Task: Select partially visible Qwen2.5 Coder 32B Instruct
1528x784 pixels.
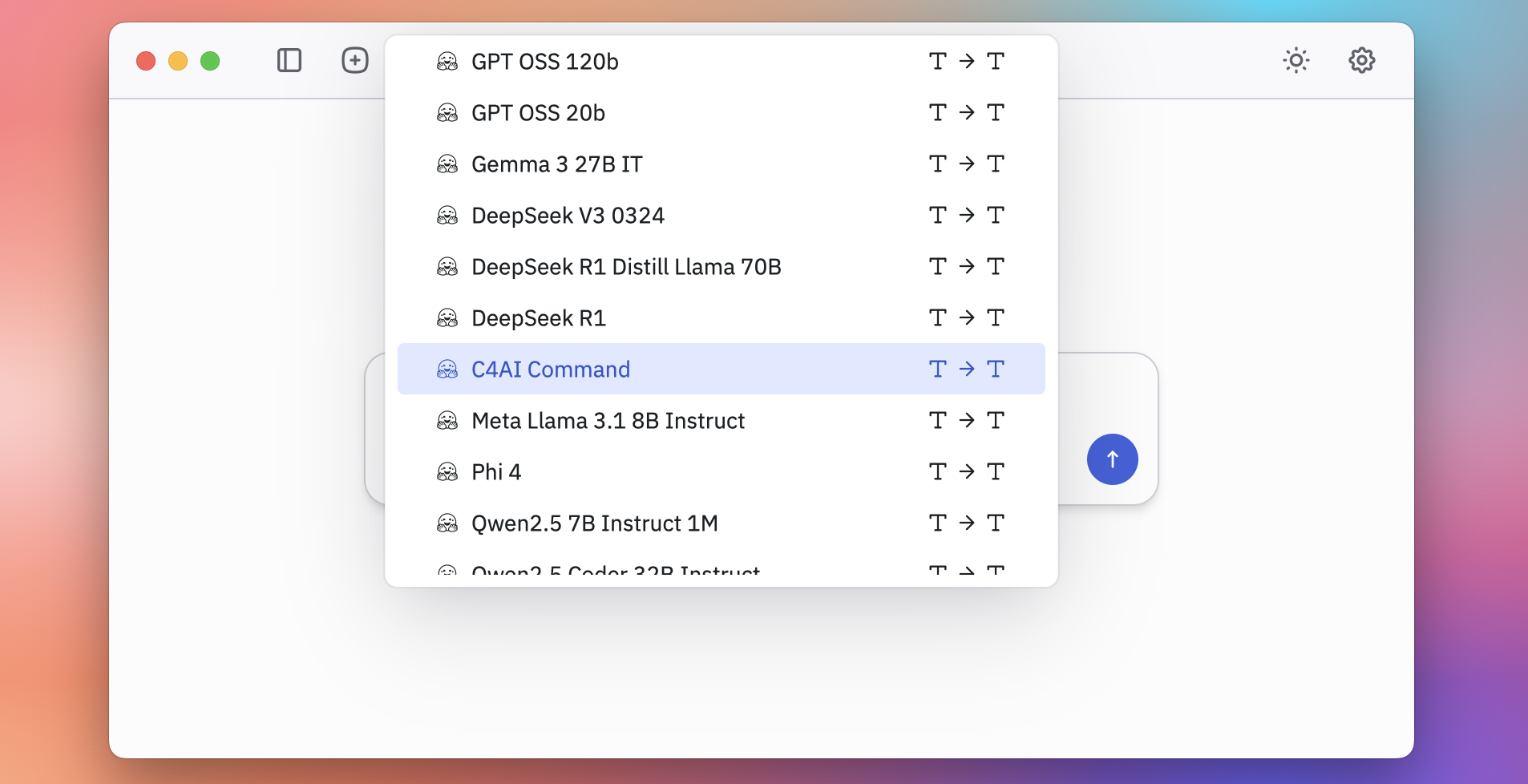Action: point(616,572)
